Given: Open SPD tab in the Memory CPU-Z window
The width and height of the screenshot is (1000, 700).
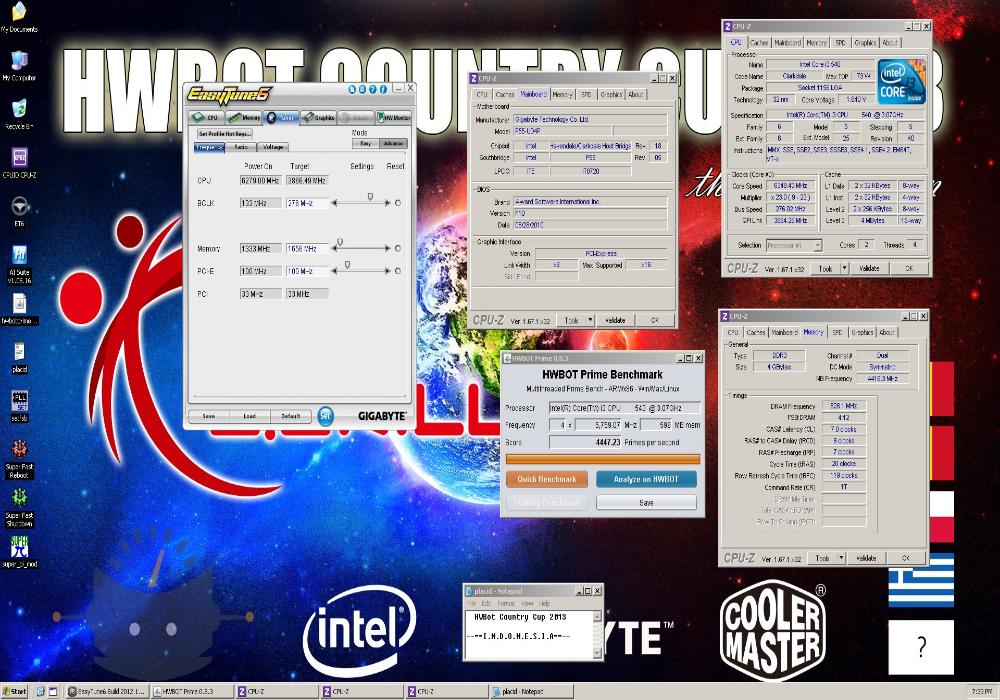Looking at the screenshot, I should pos(837,332).
